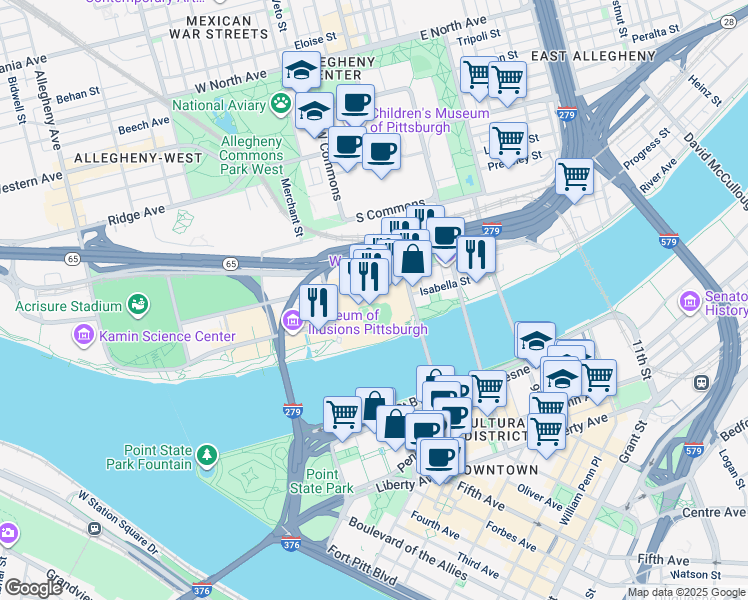The image size is (748, 600).
Task: Open the Senator History museum pin
Action: 690,302
